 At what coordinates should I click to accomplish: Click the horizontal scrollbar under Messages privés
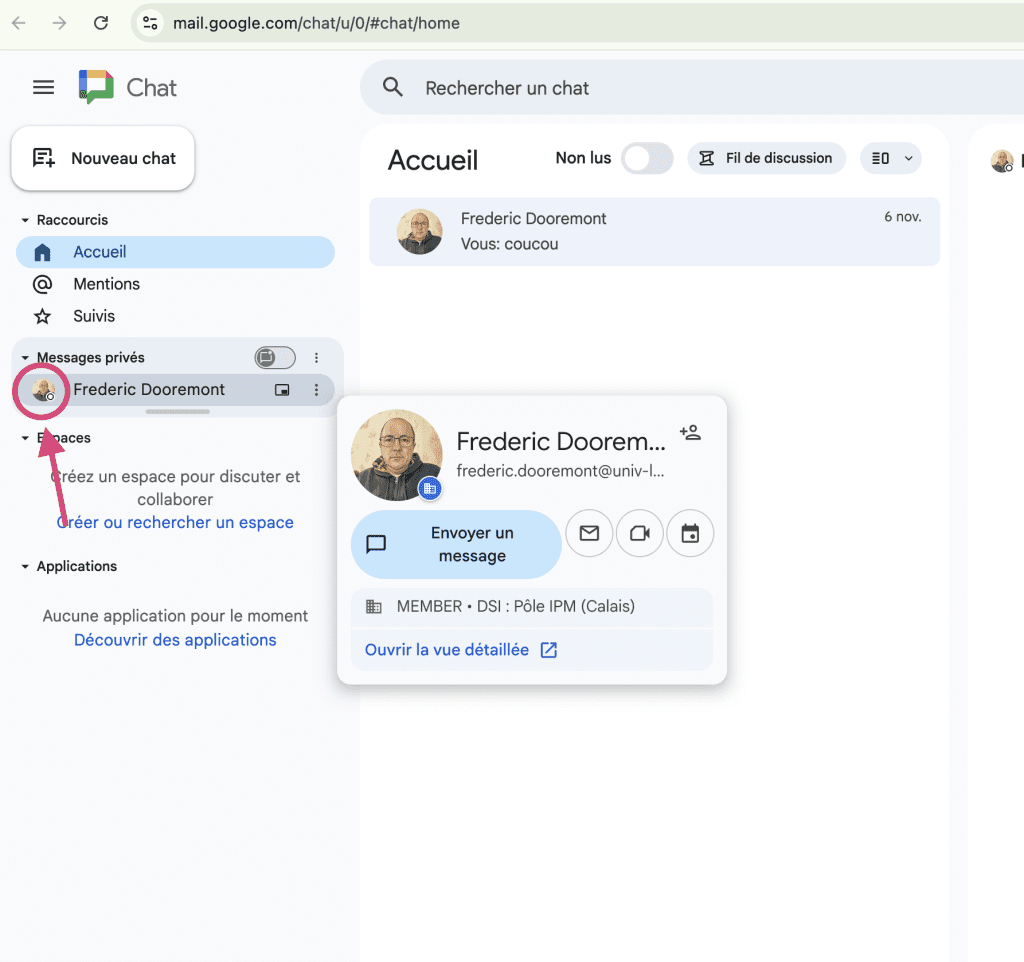[178, 411]
